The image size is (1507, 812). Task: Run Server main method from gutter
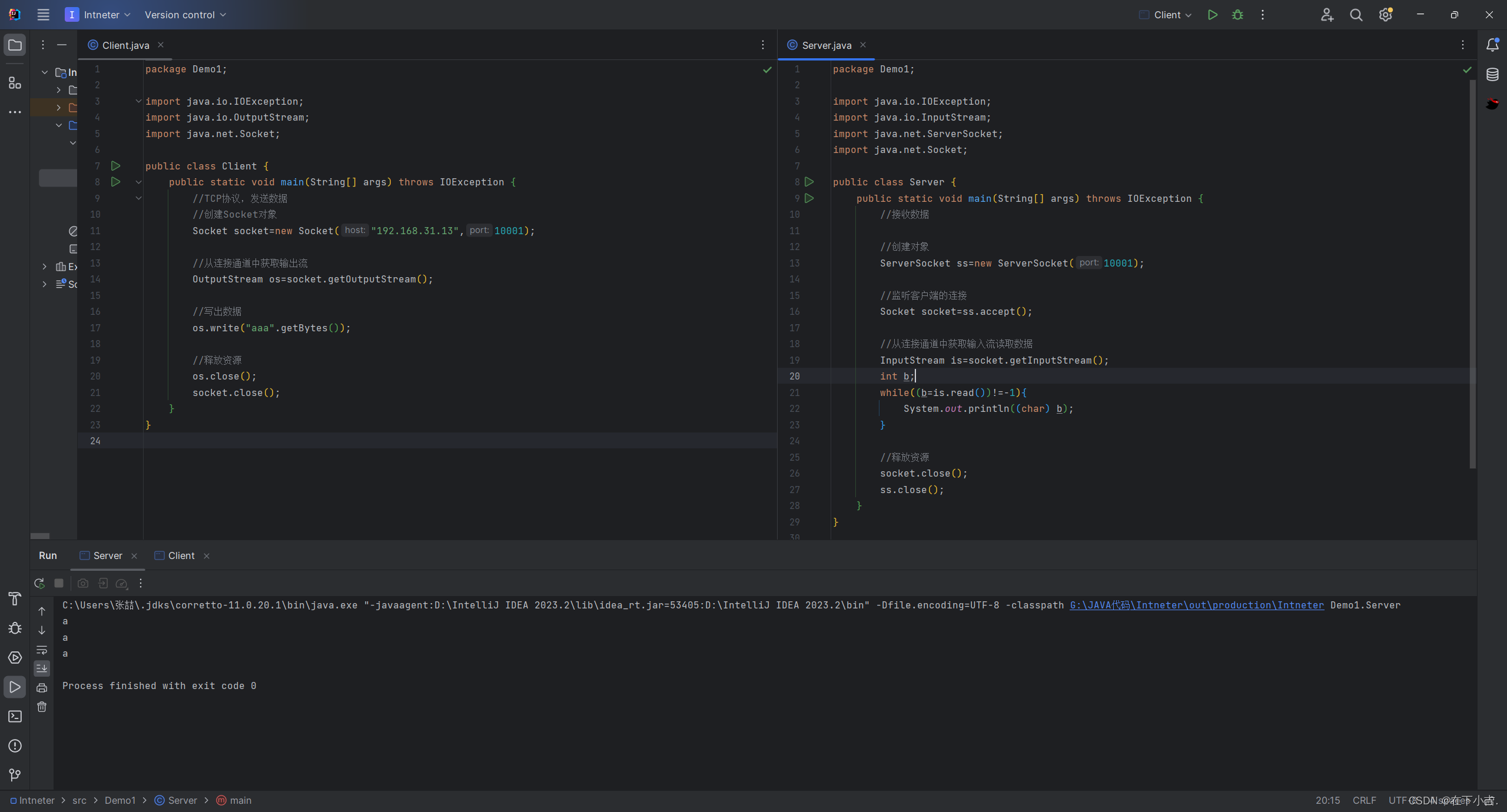[x=809, y=198]
